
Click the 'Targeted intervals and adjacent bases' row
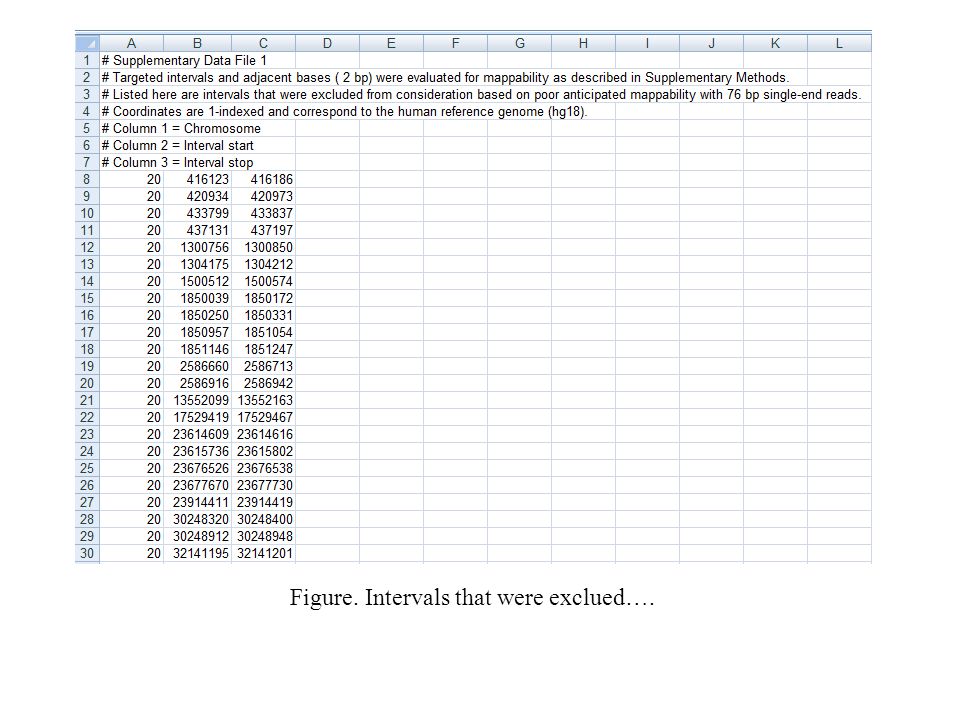[x=445, y=77]
